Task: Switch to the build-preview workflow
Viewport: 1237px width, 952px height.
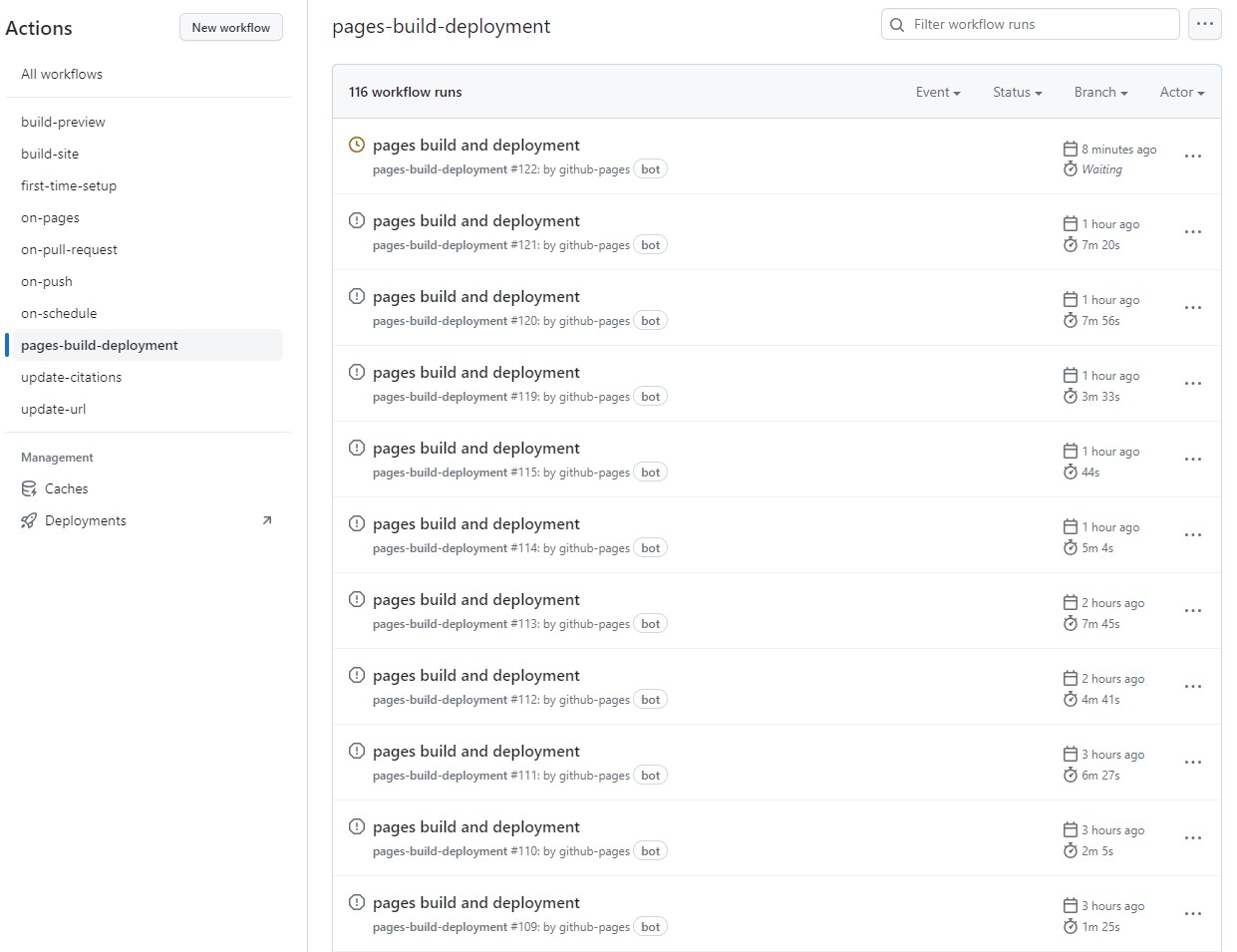Action: [63, 122]
